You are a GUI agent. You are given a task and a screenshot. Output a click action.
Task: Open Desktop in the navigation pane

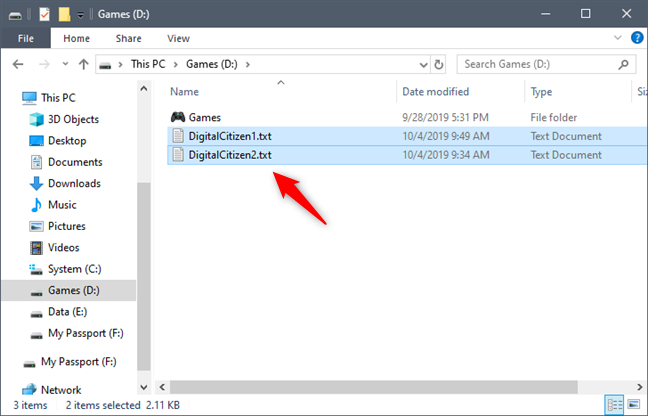pos(67,141)
